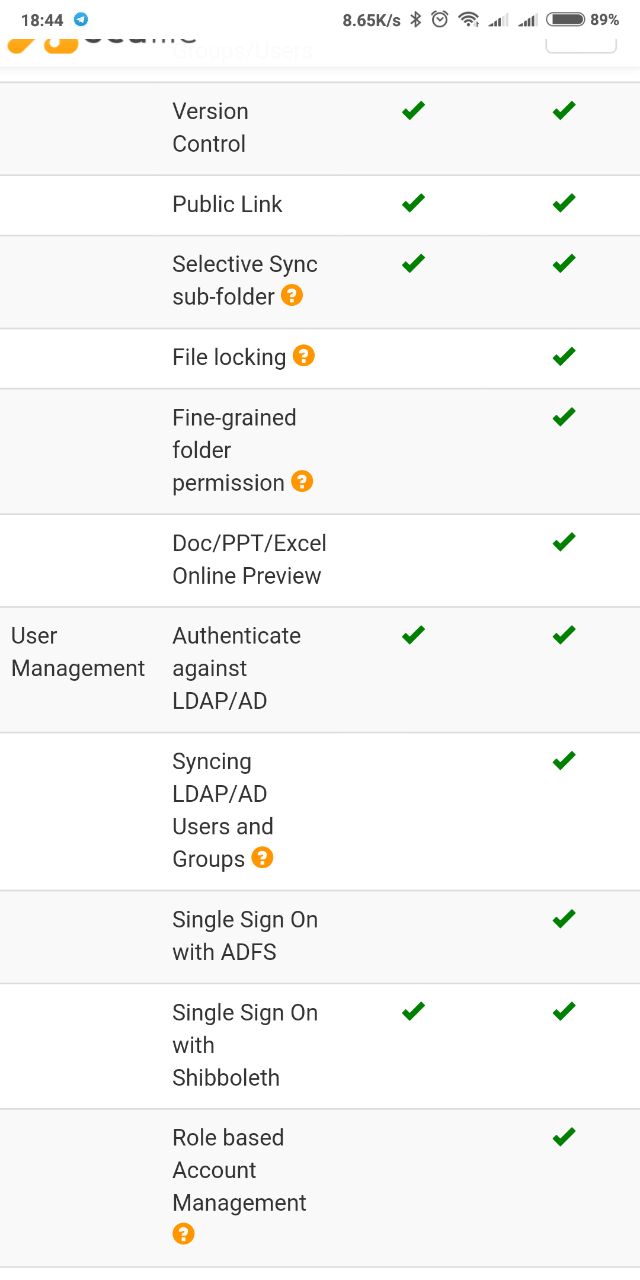Tap the Role based Account Management help icon
This screenshot has width=640, height=1280.
(183, 1234)
